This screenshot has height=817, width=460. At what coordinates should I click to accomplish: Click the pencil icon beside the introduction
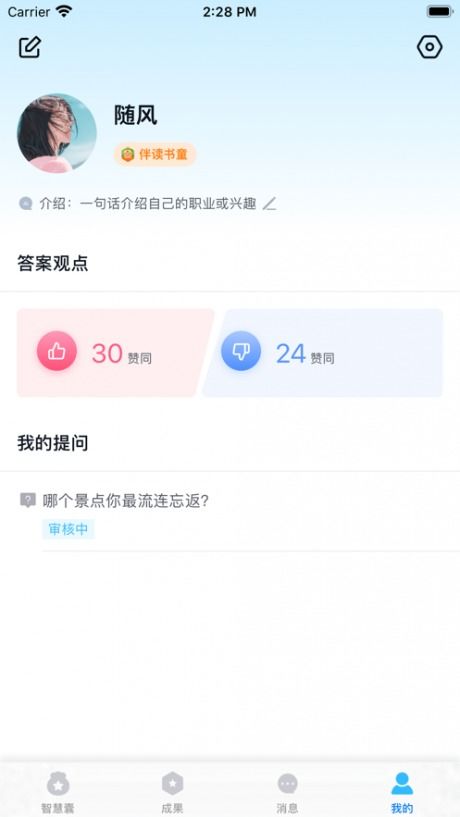[x=269, y=204]
